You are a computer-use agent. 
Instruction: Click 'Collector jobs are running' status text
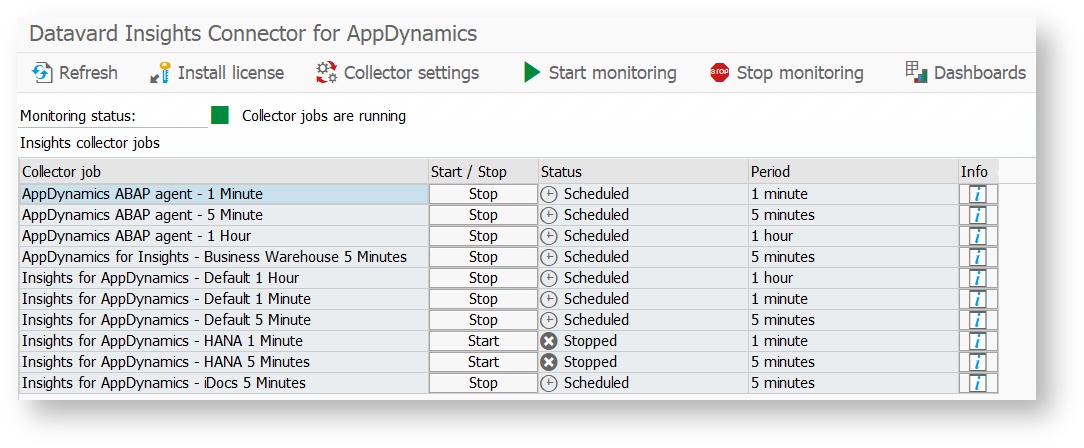[x=324, y=116]
